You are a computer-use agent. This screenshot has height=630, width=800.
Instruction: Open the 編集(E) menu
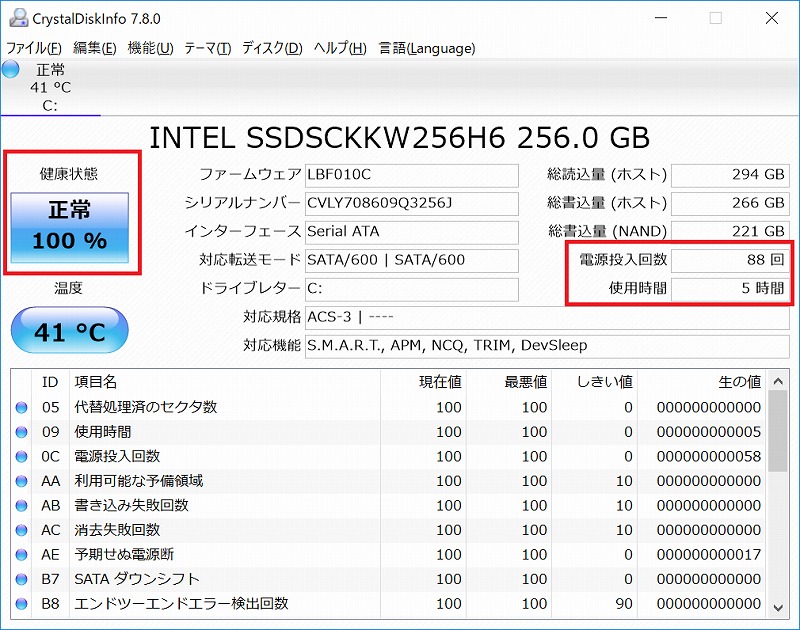click(x=95, y=48)
